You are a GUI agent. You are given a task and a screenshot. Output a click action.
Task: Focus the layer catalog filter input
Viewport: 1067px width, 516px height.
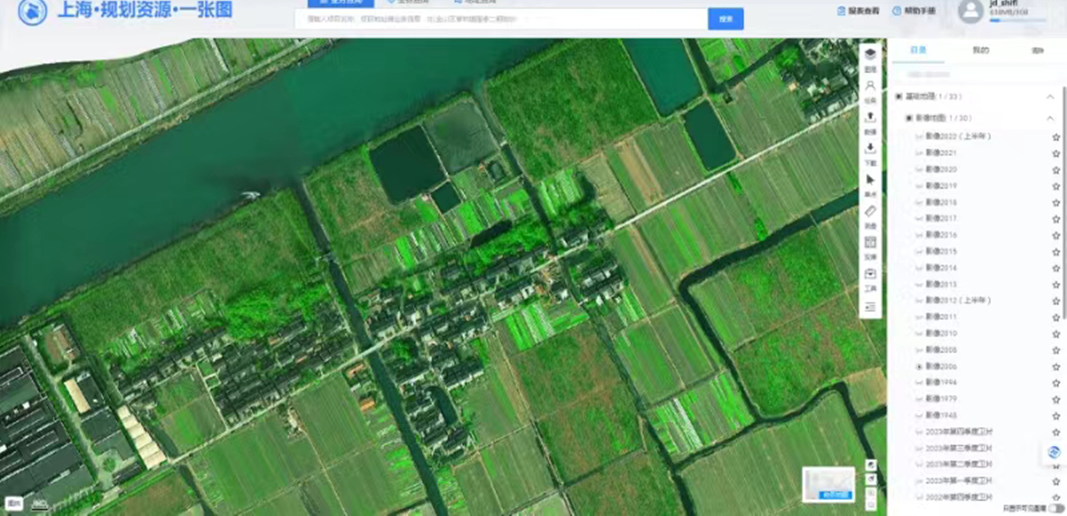click(976, 74)
